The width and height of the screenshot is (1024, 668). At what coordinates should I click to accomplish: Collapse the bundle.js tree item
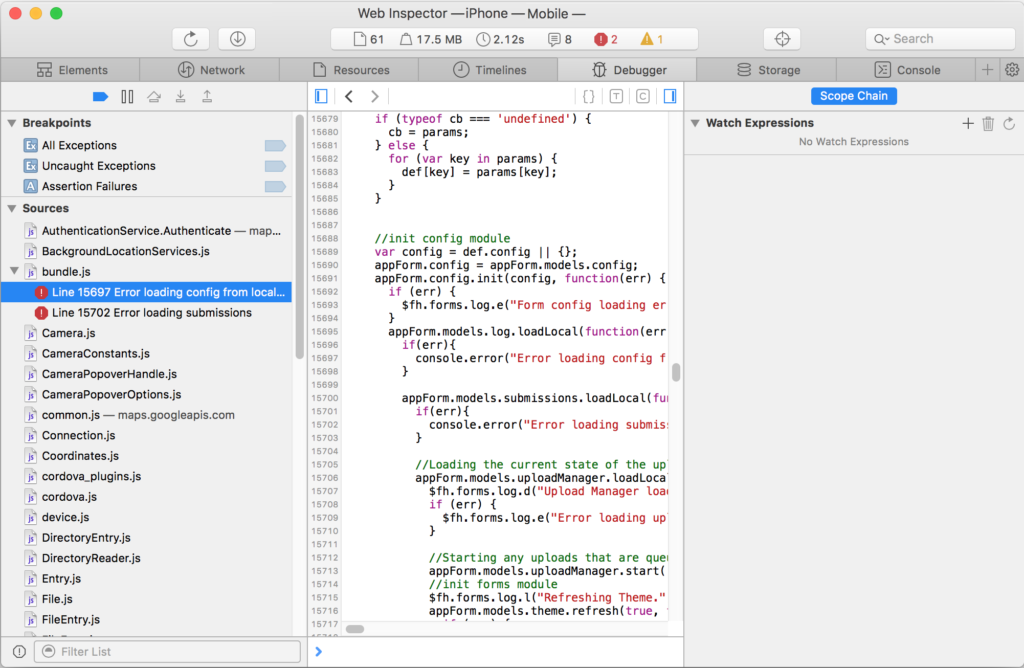point(13,271)
